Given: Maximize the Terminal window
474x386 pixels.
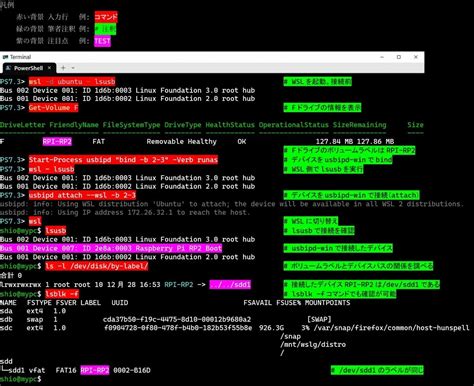Looking at the screenshot, I should point(399,57).
